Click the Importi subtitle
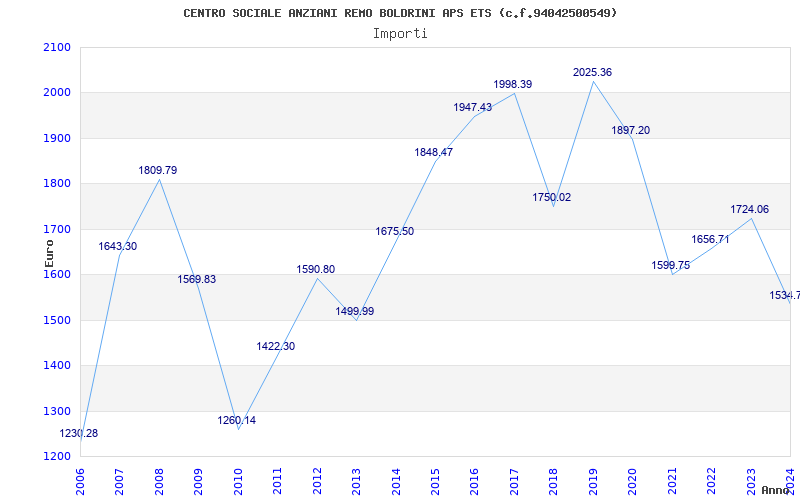The height and width of the screenshot is (500, 800). 400,34
